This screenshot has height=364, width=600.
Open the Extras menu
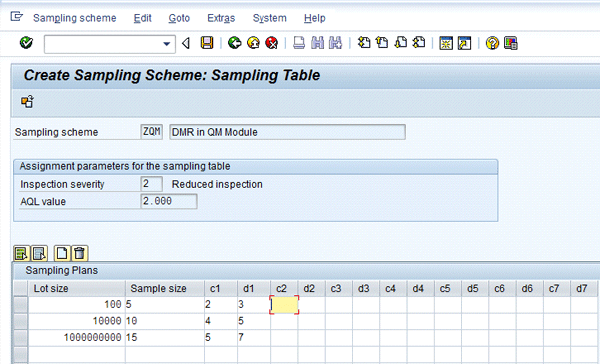tap(221, 18)
